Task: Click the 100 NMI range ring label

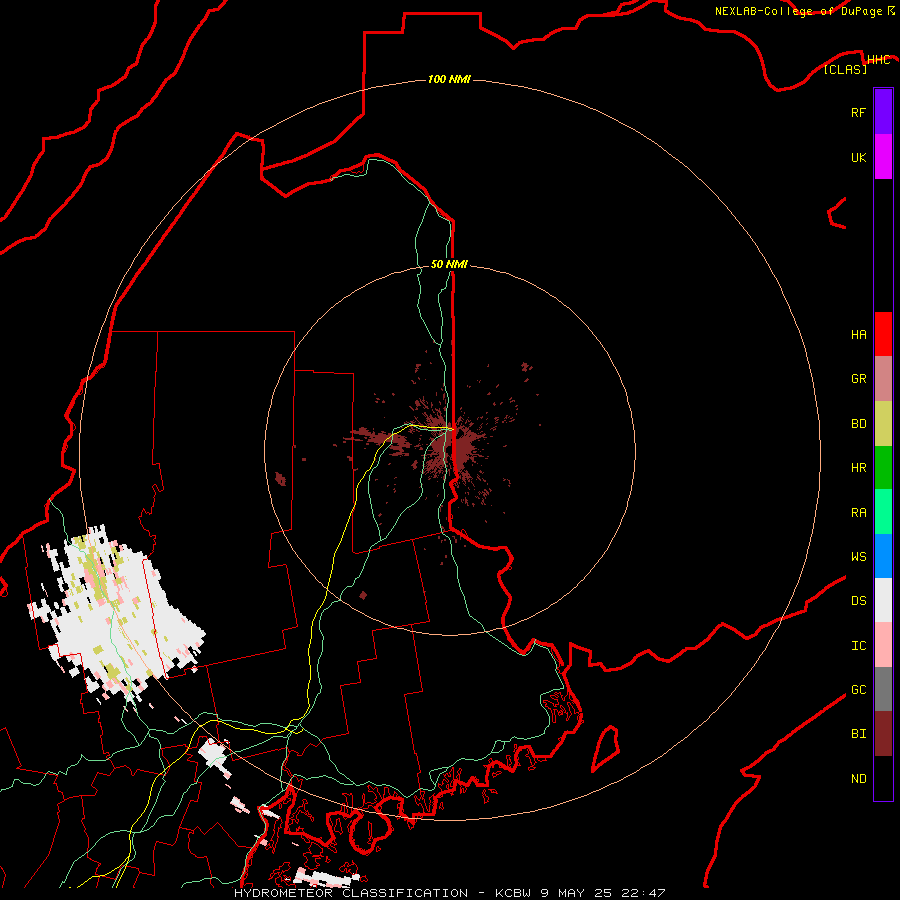Action: (x=449, y=79)
